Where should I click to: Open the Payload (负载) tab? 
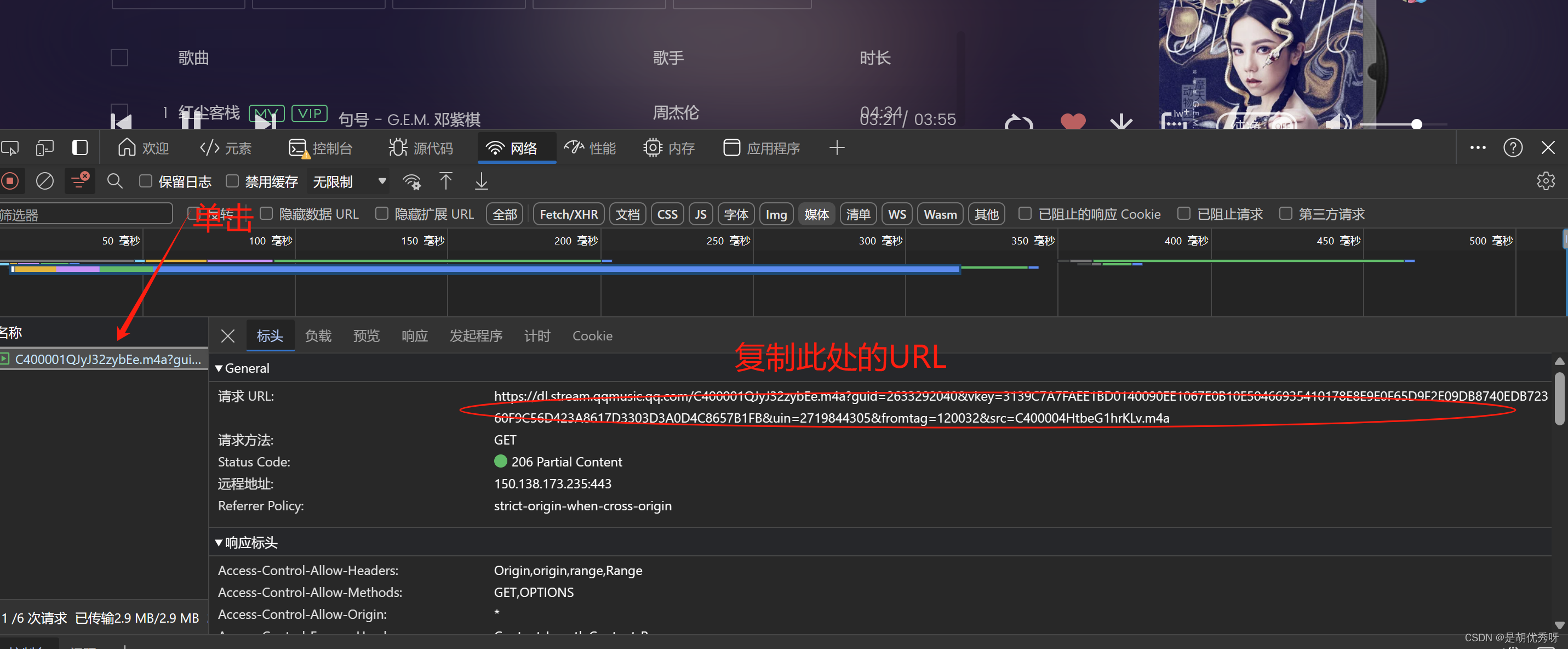318,335
